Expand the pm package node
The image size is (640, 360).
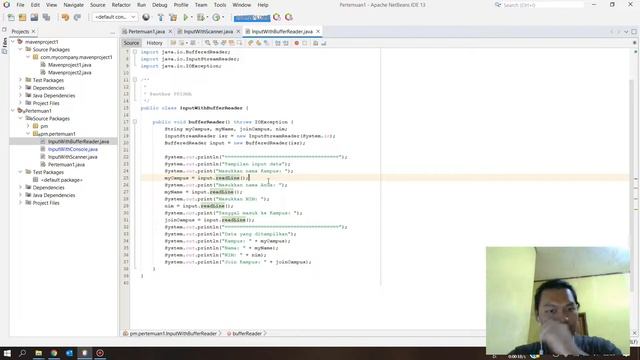click(x=28, y=126)
